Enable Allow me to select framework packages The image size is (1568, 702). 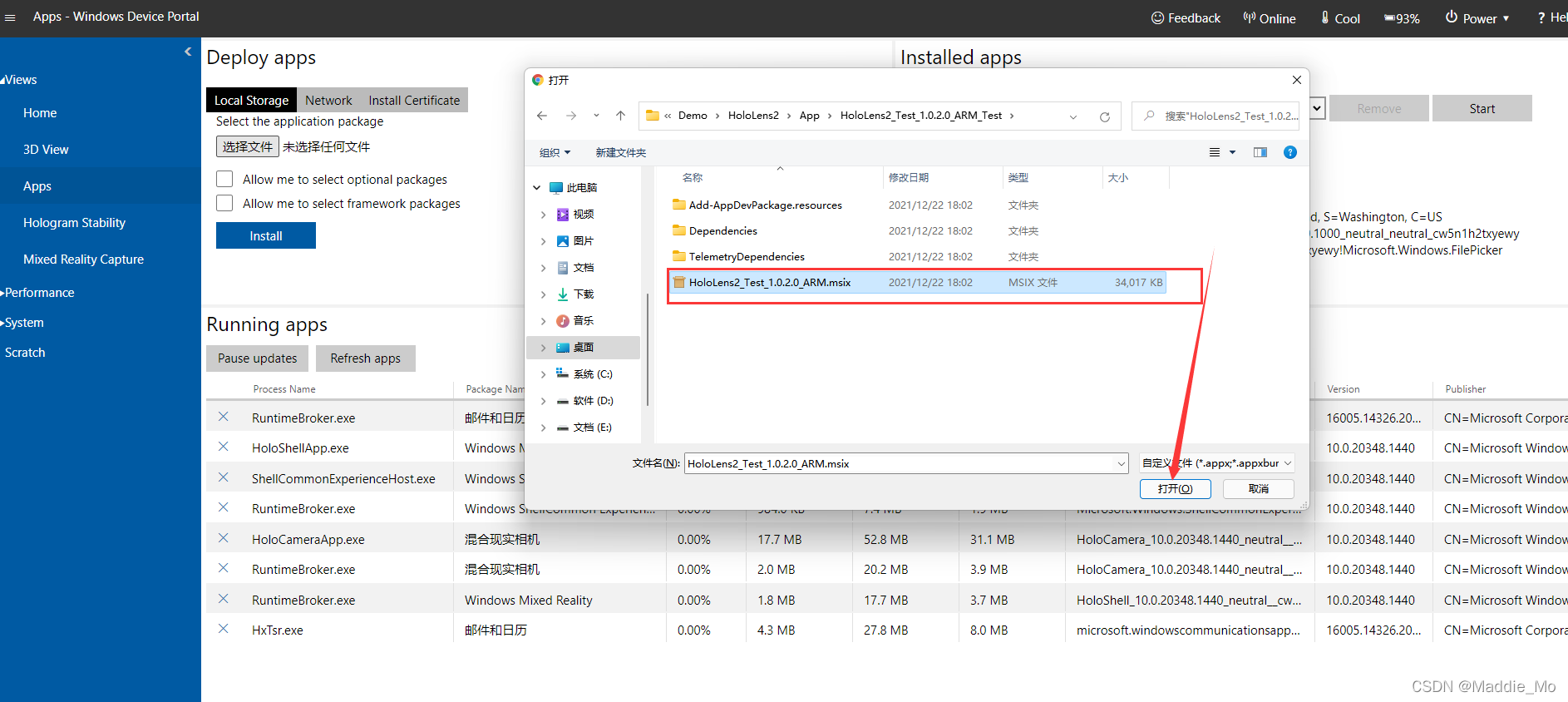(224, 203)
